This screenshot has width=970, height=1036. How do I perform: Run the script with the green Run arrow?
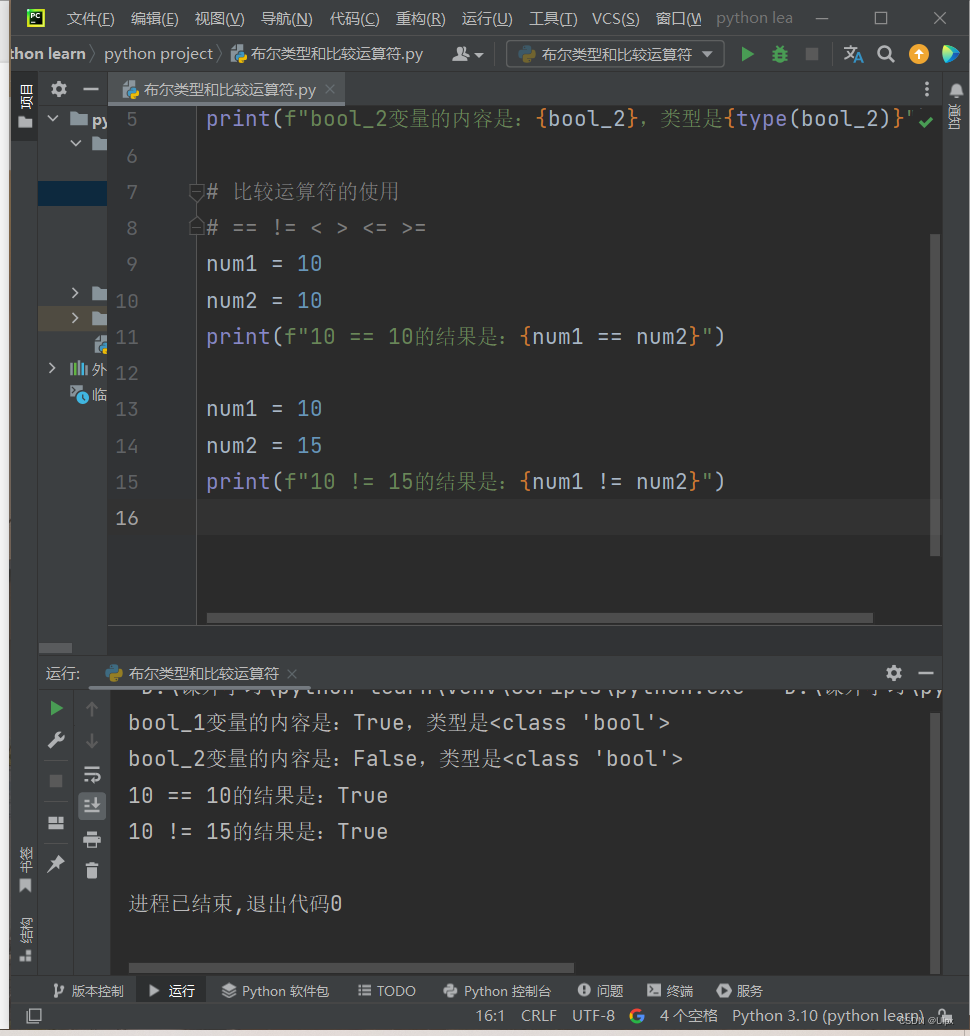pyautogui.click(x=747, y=54)
